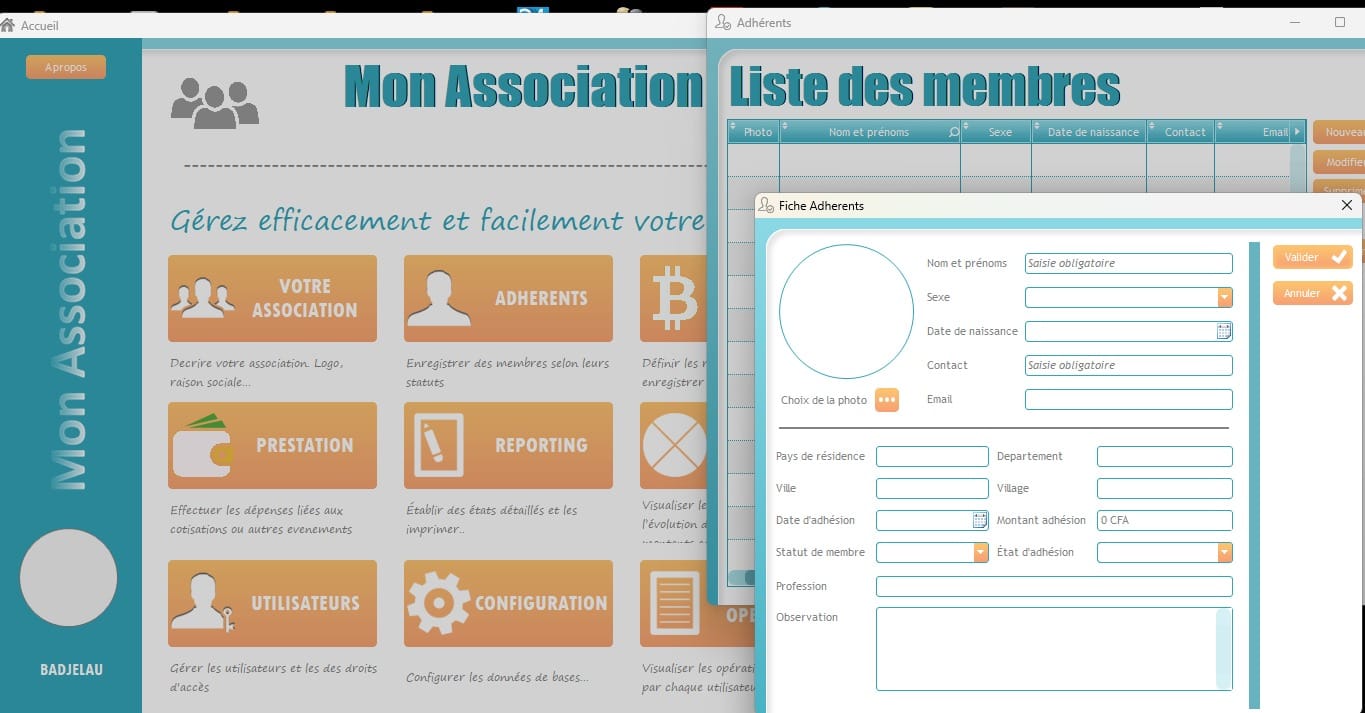Image resolution: width=1365 pixels, height=713 pixels.
Task: Open the Adherents tile on Accueil
Action: pyautogui.click(x=508, y=298)
